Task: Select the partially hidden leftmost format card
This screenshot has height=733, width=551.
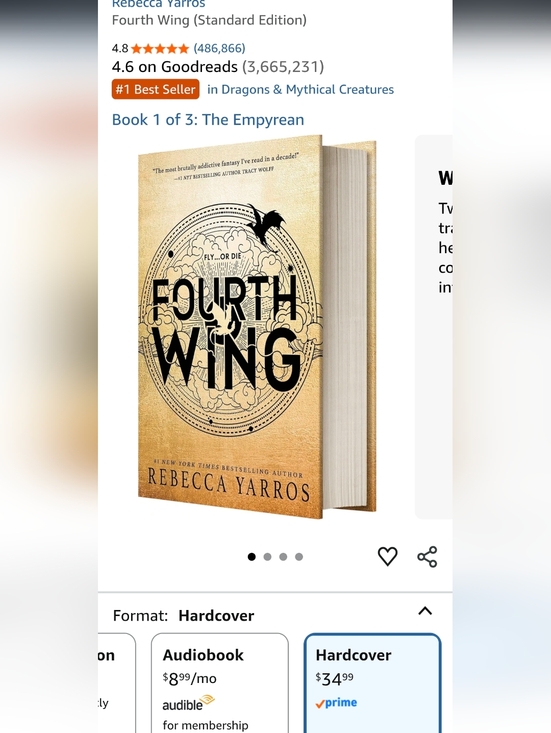Action: point(117,683)
